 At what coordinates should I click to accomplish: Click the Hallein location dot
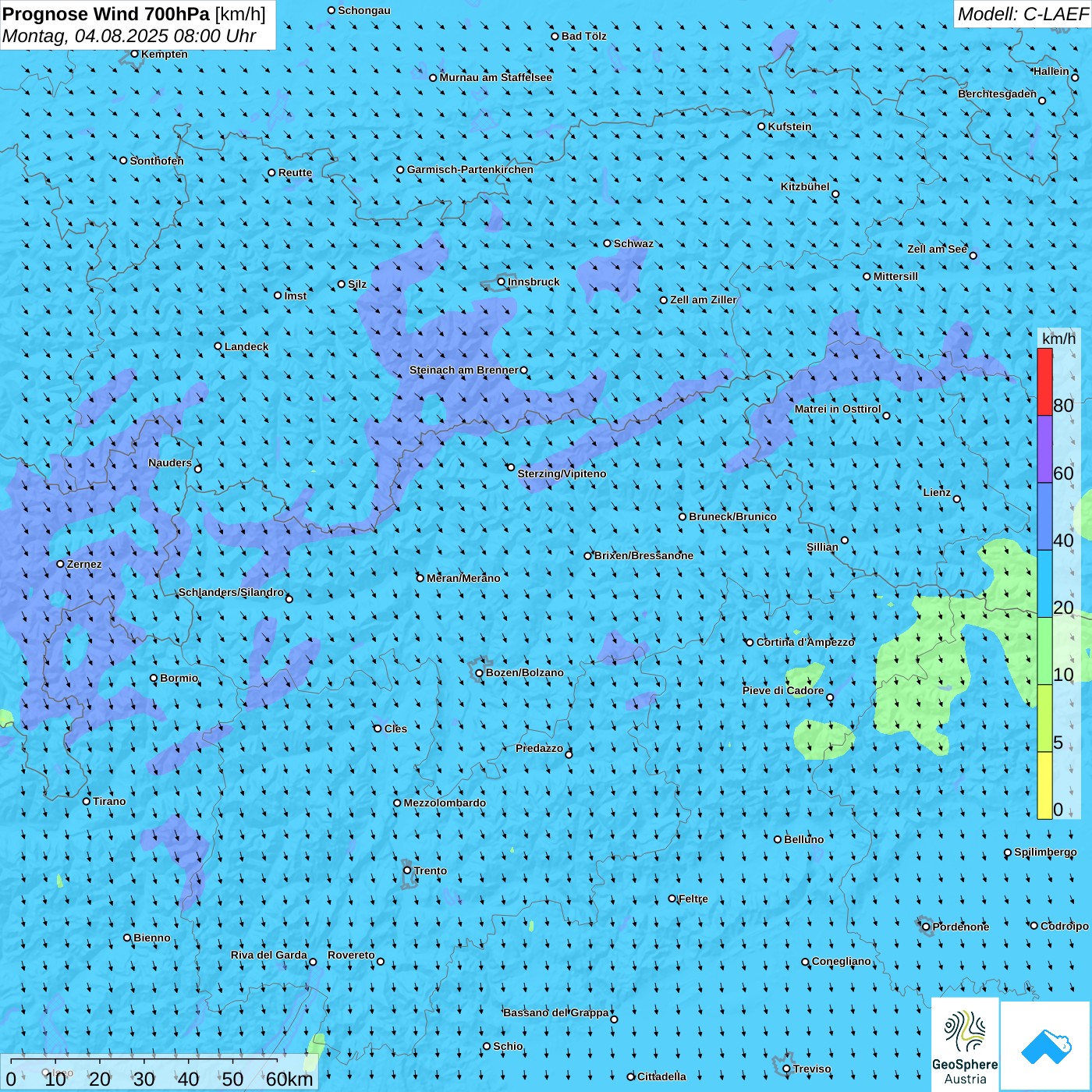pyautogui.click(x=1075, y=77)
